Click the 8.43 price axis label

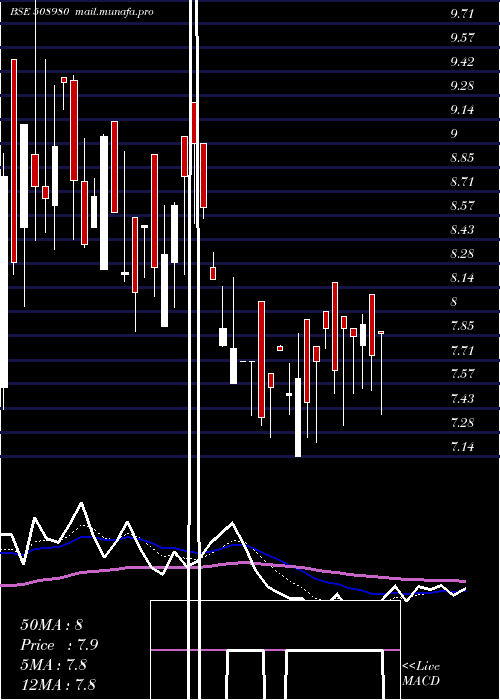click(x=462, y=230)
